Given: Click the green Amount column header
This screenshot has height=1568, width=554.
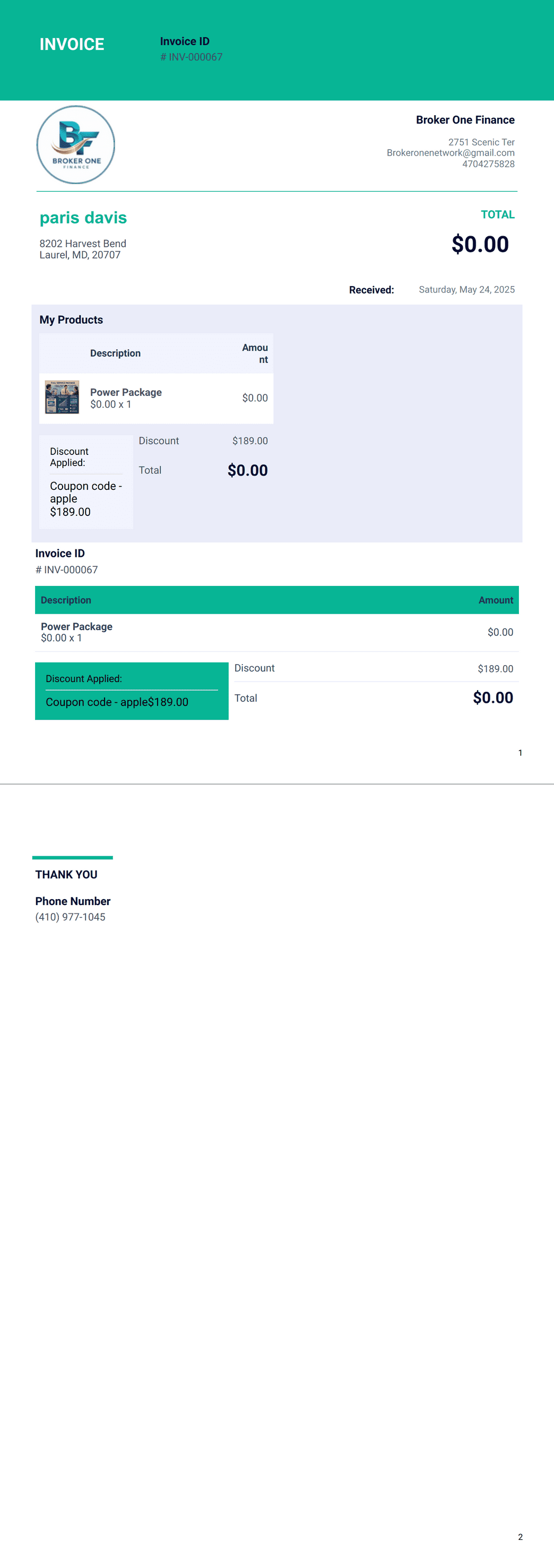Looking at the screenshot, I should 496,600.
